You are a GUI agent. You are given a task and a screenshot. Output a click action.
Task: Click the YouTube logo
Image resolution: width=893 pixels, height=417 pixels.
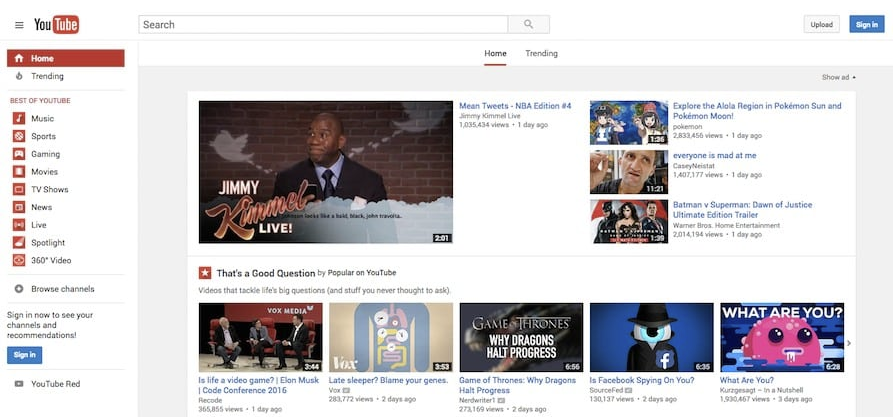pyautogui.click(x=56, y=24)
